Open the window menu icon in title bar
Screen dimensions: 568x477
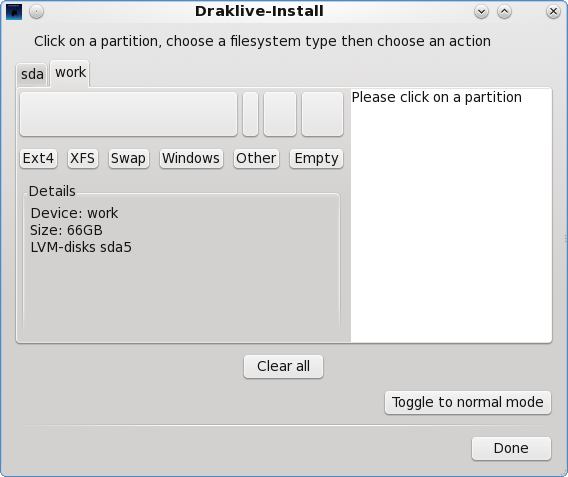(x=14, y=12)
